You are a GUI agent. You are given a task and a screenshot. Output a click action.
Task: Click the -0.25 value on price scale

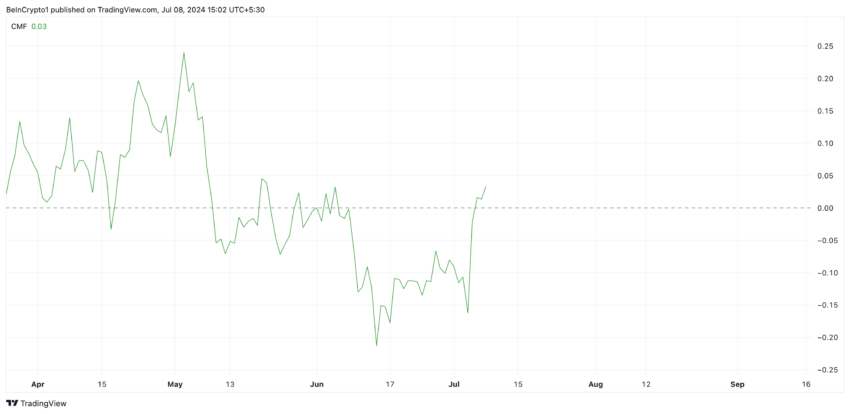point(823,370)
